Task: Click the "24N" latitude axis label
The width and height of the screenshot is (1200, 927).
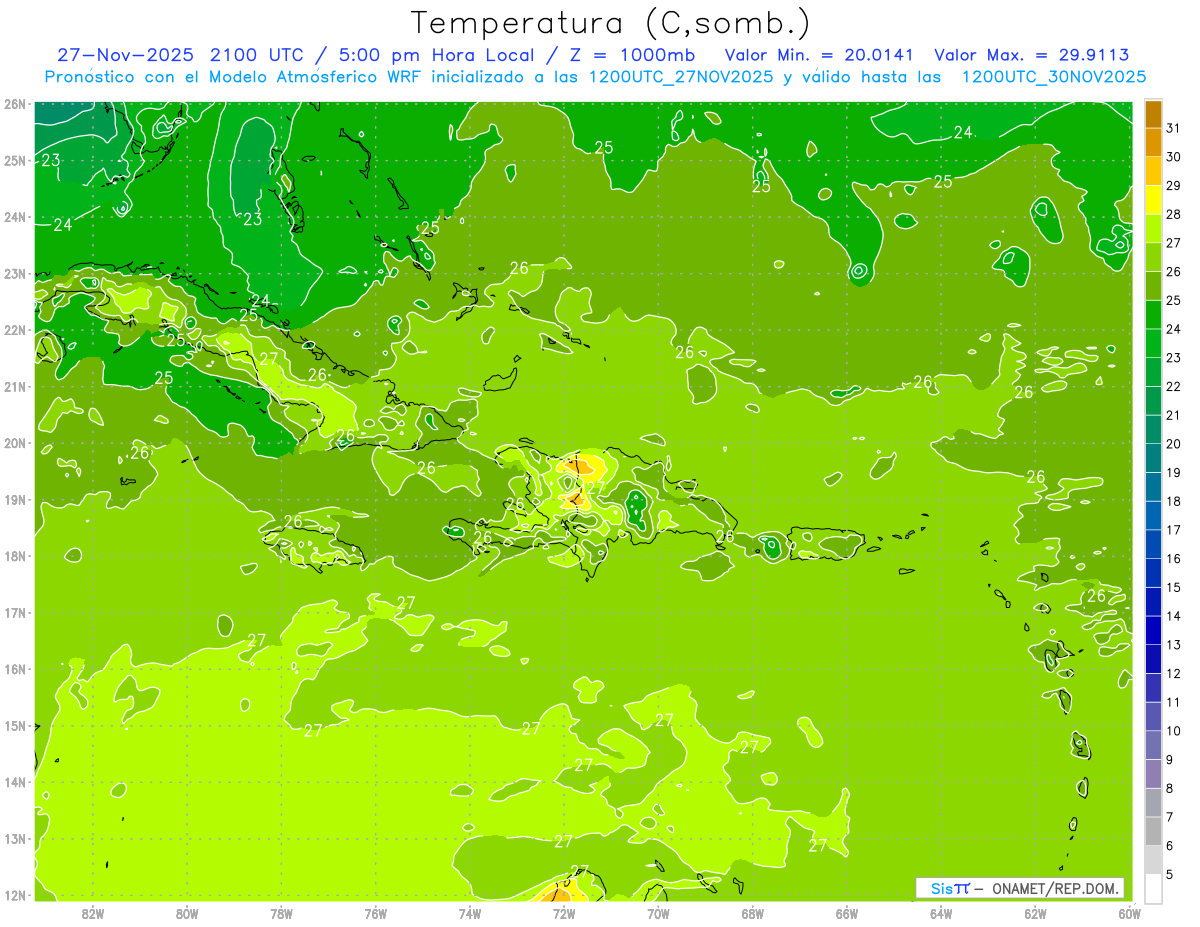Action: tap(15, 217)
